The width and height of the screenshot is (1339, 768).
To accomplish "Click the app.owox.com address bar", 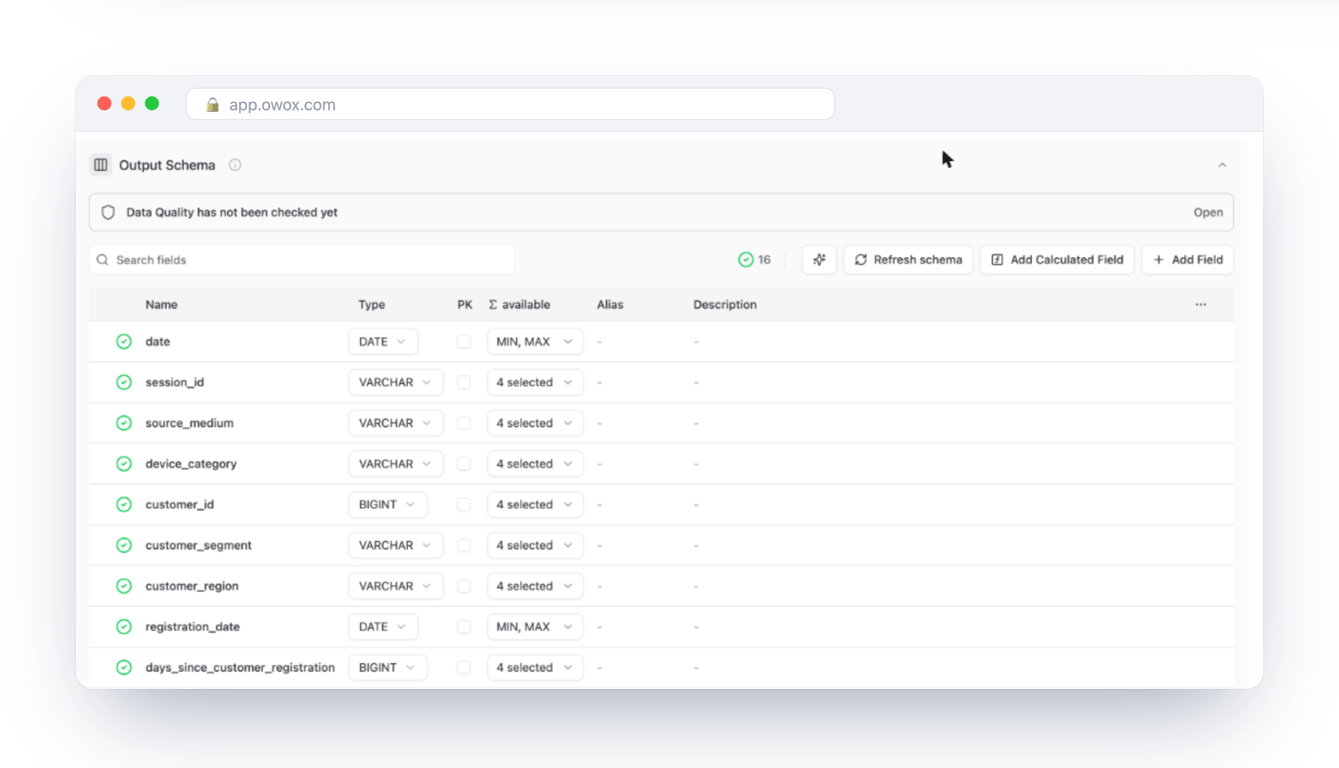I will click(x=510, y=105).
